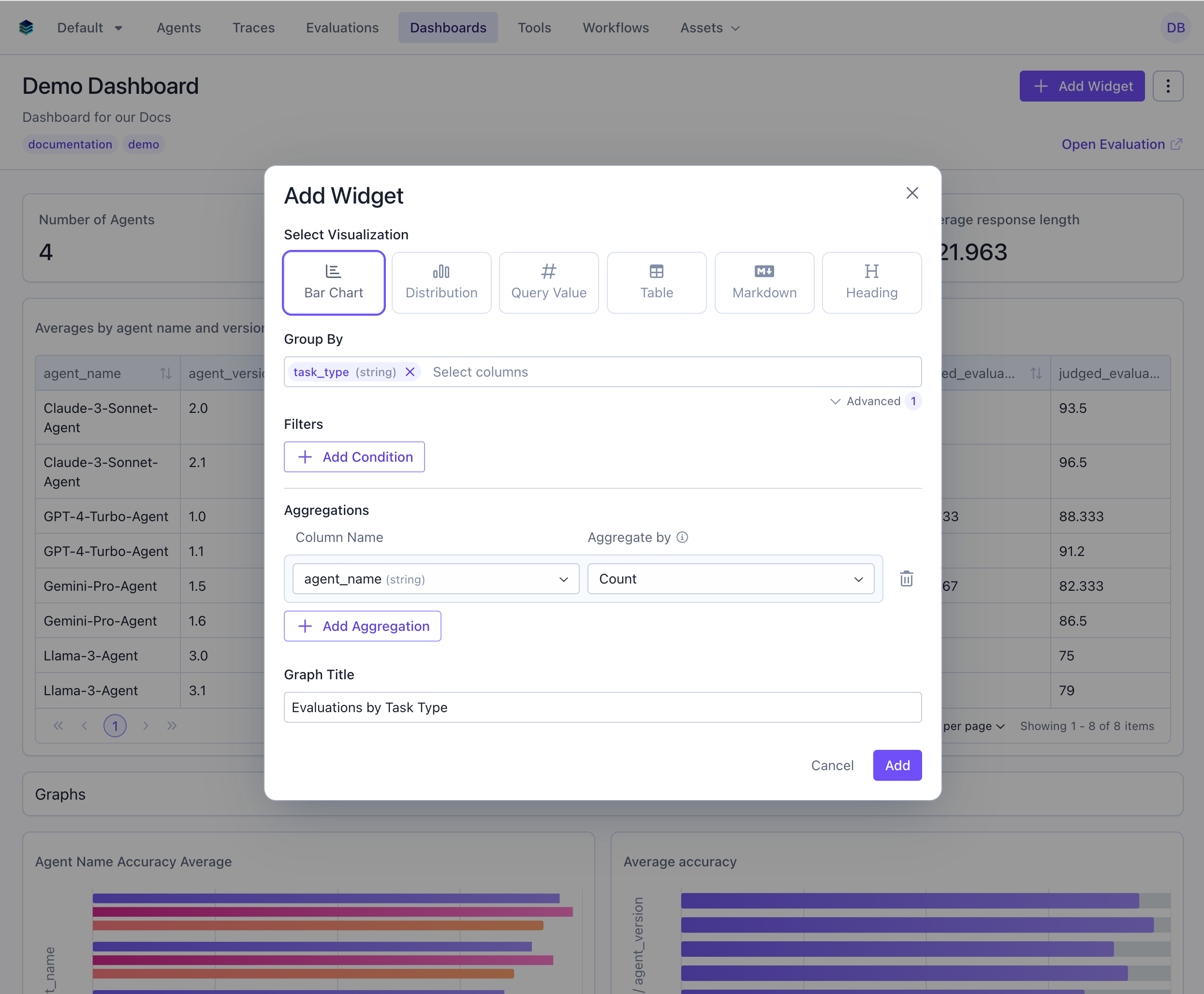Click the Graph Title input field
The image size is (1204, 994).
[x=602, y=707]
